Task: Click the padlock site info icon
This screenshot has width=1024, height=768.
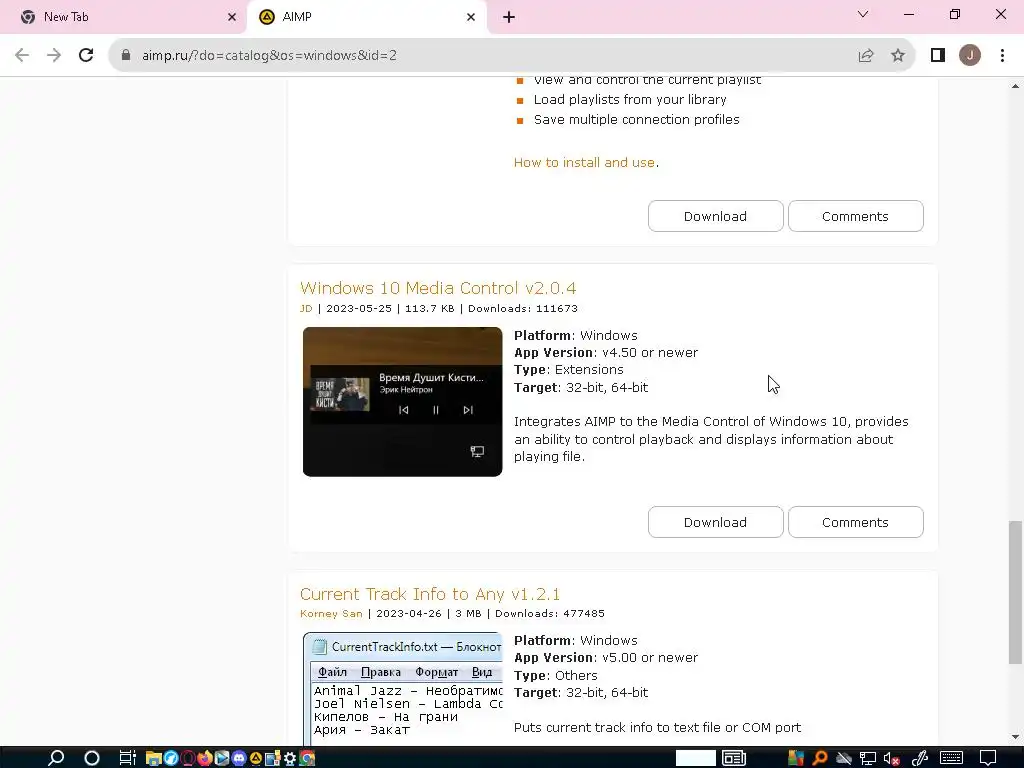Action: (126, 55)
